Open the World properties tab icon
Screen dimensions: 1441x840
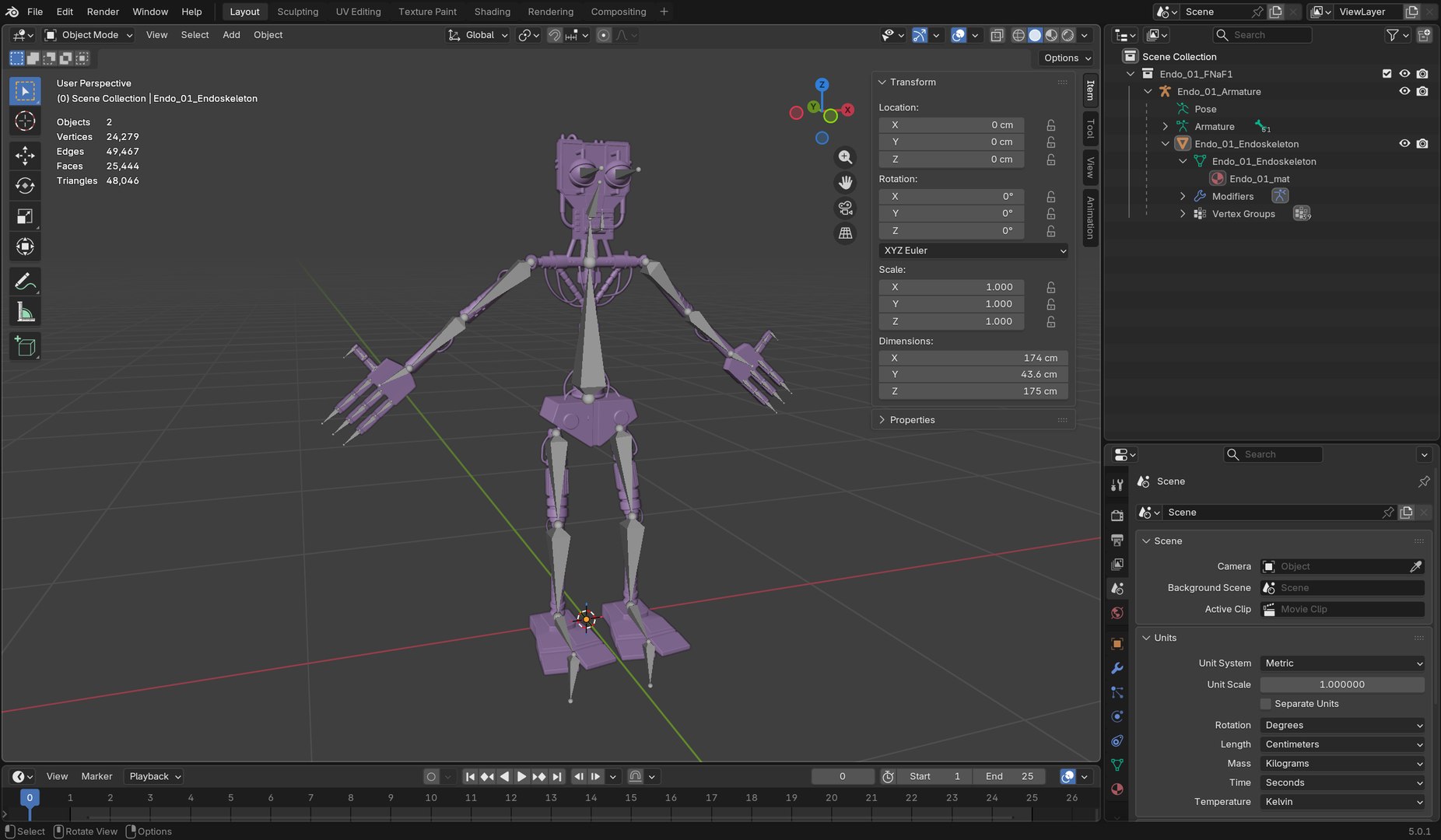point(1117,613)
